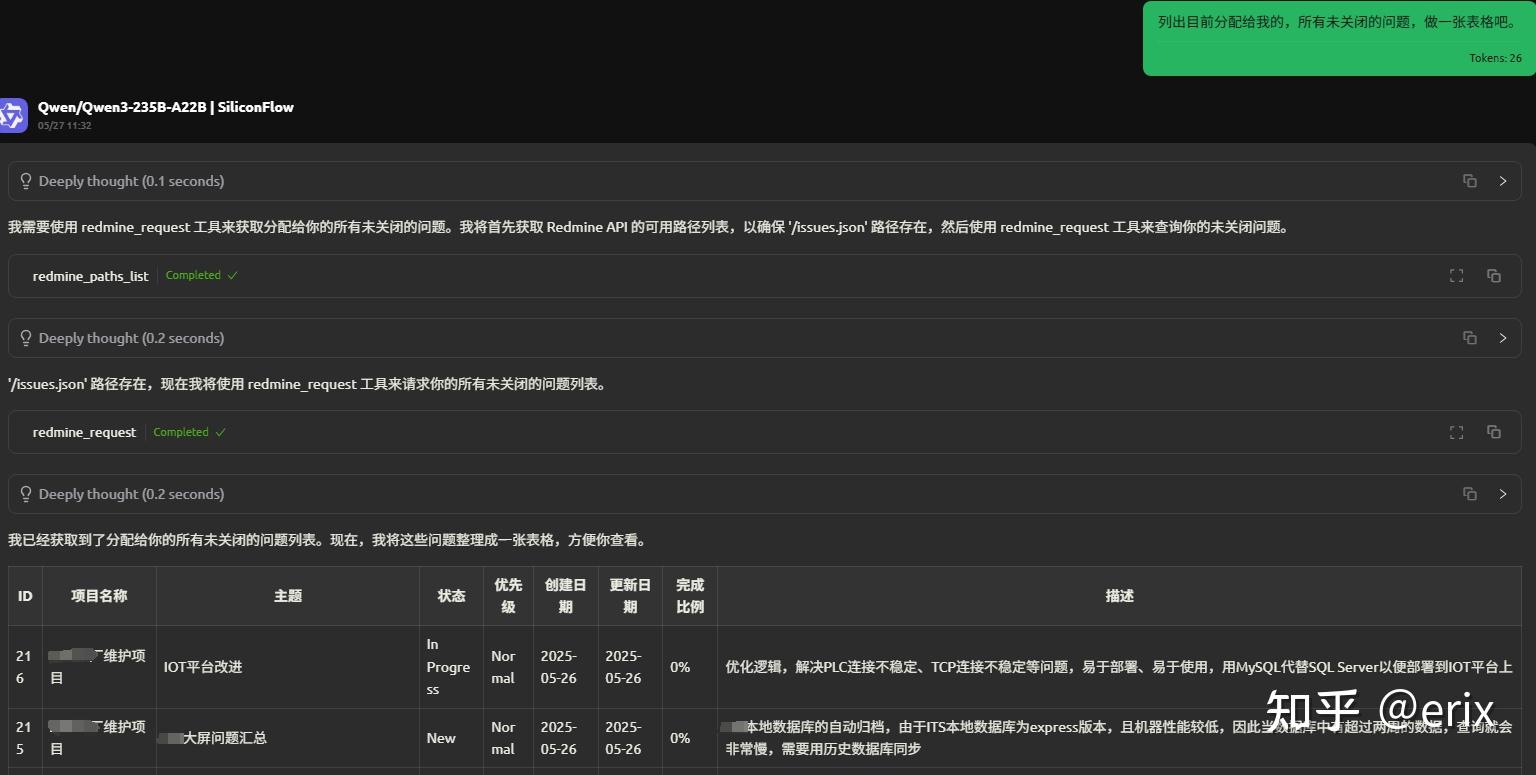Copy the redmine_paths_list tool result
The height and width of the screenshot is (775, 1536).
[1494, 275]
